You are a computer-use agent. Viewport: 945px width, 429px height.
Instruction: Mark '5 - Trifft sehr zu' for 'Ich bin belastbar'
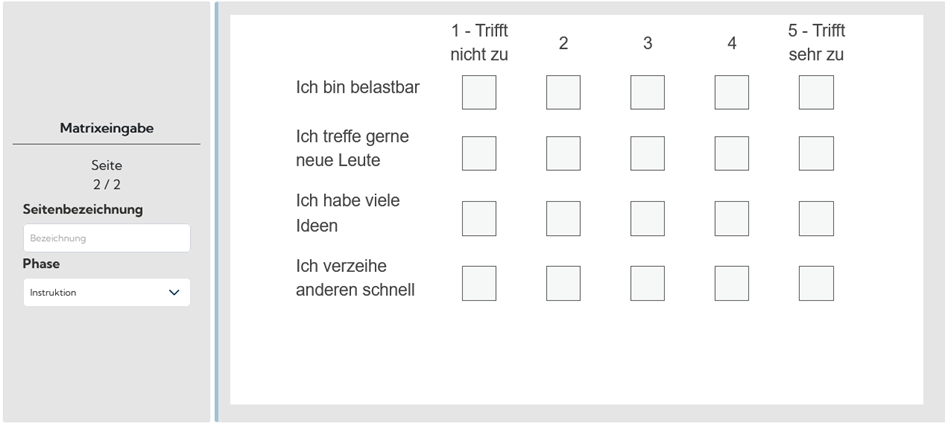coord(816,92)
